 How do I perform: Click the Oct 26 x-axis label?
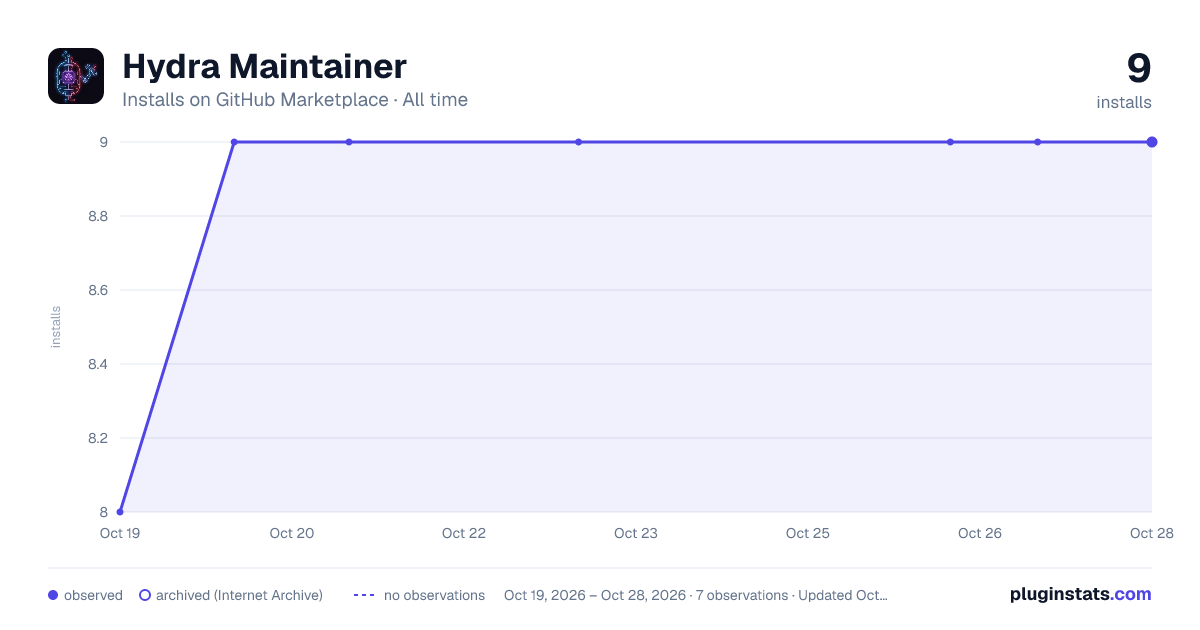pyautogui.click(x=980, y=533)
